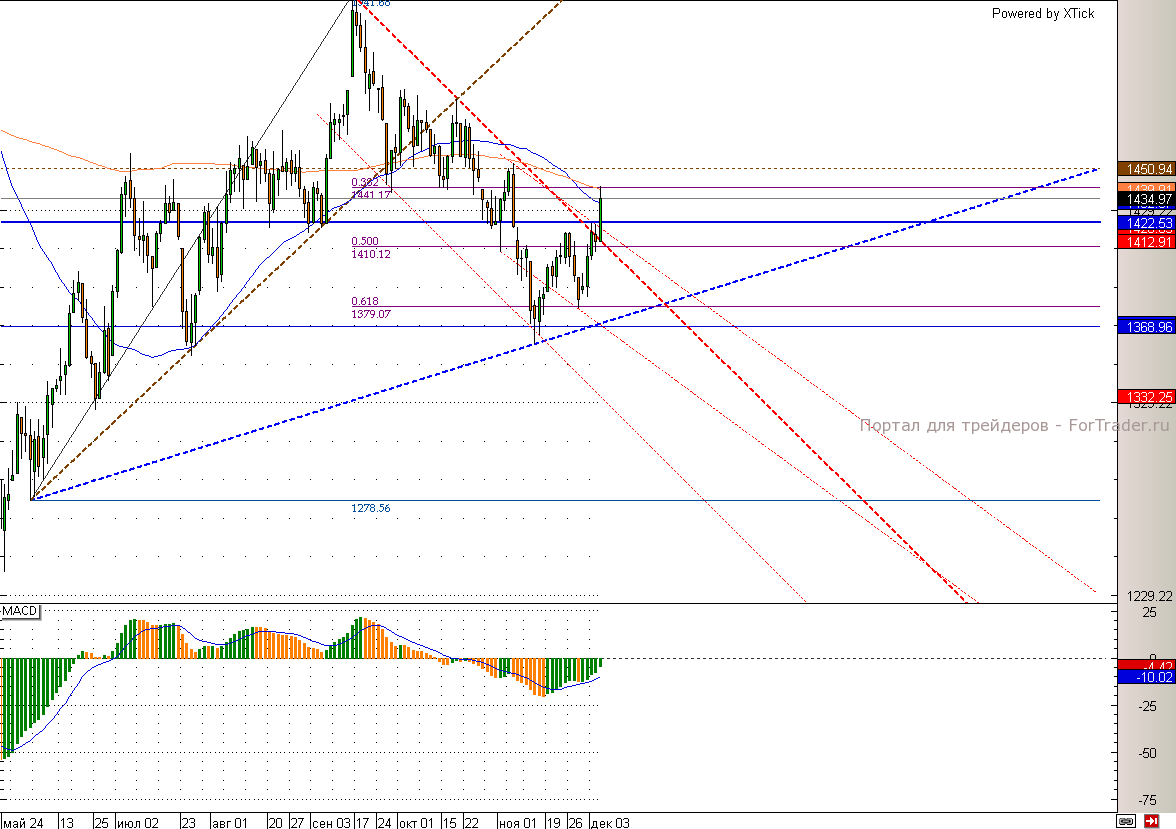Select the black 1434.97 current price label

1146,199
